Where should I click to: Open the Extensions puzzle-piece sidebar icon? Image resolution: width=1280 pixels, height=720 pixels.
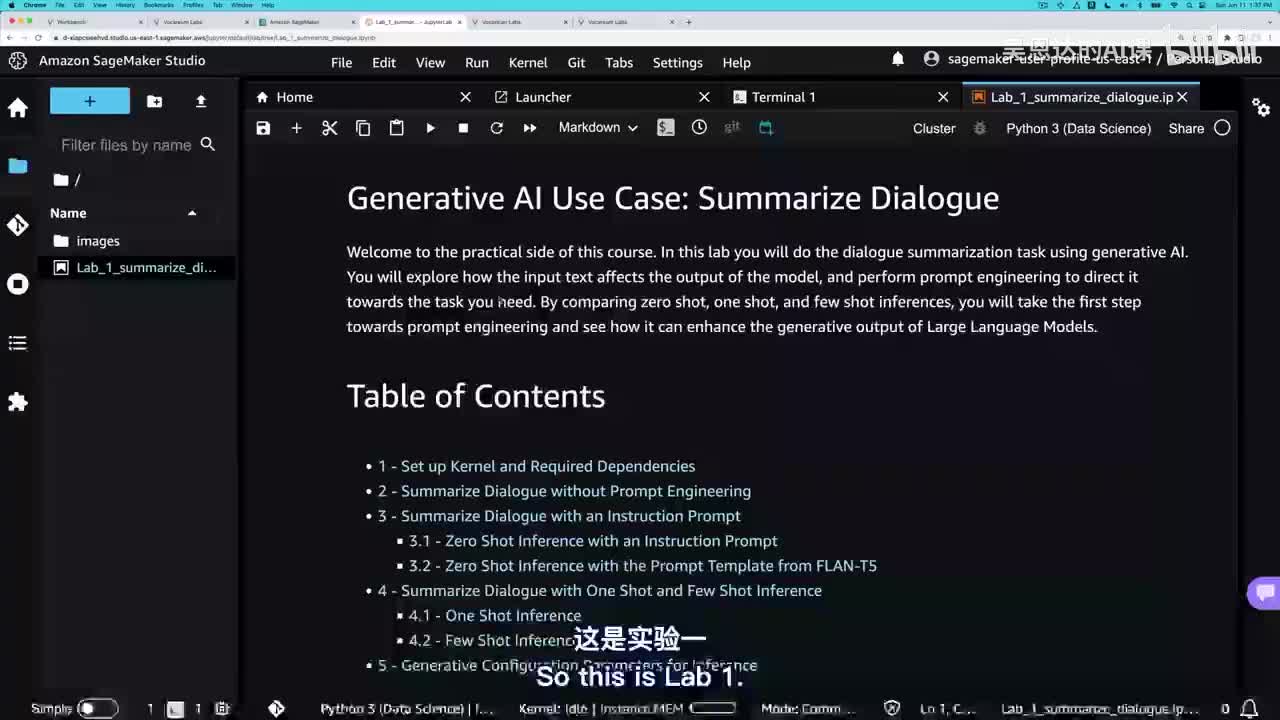pos(18,402)
